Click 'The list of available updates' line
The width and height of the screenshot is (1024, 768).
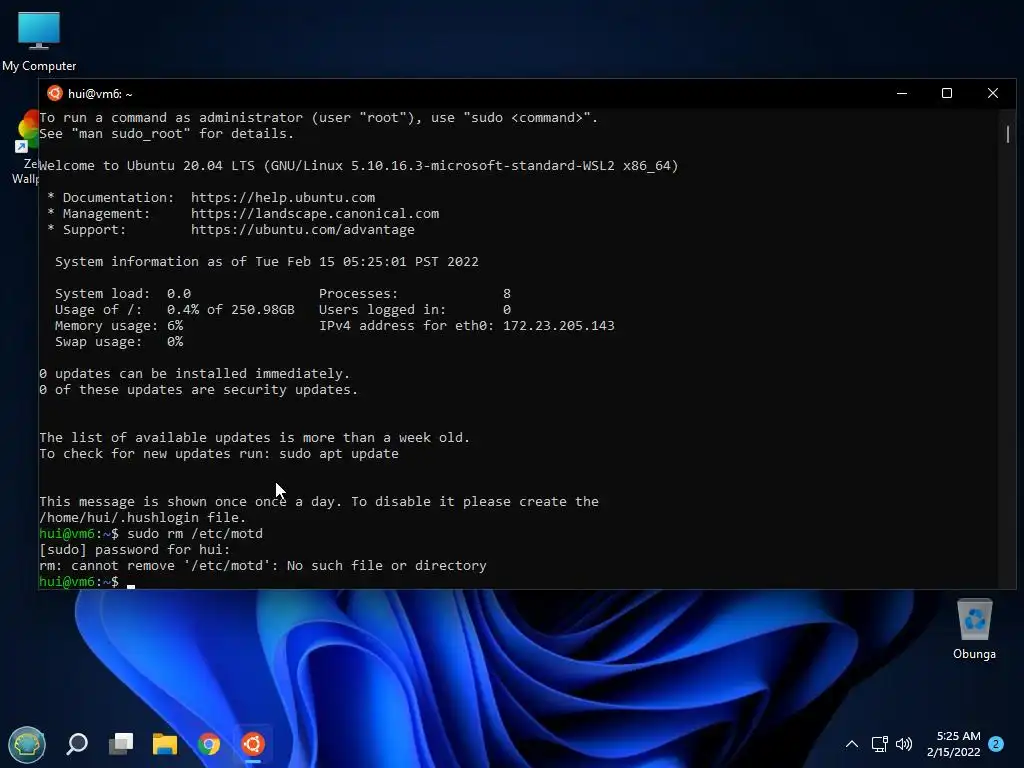[254, 438]
